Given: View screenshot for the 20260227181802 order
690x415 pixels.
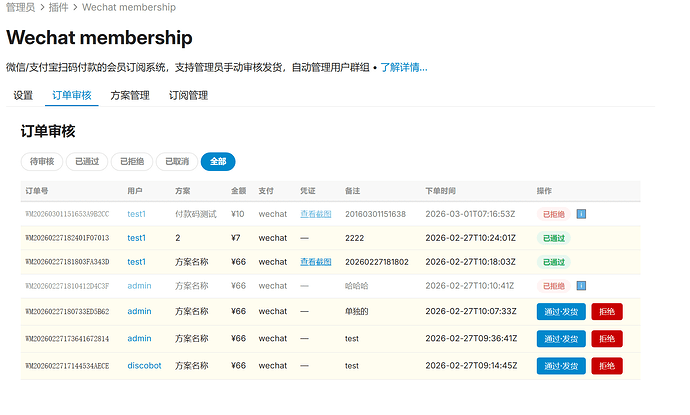Looking at the screenshot, I should point(315,262).
